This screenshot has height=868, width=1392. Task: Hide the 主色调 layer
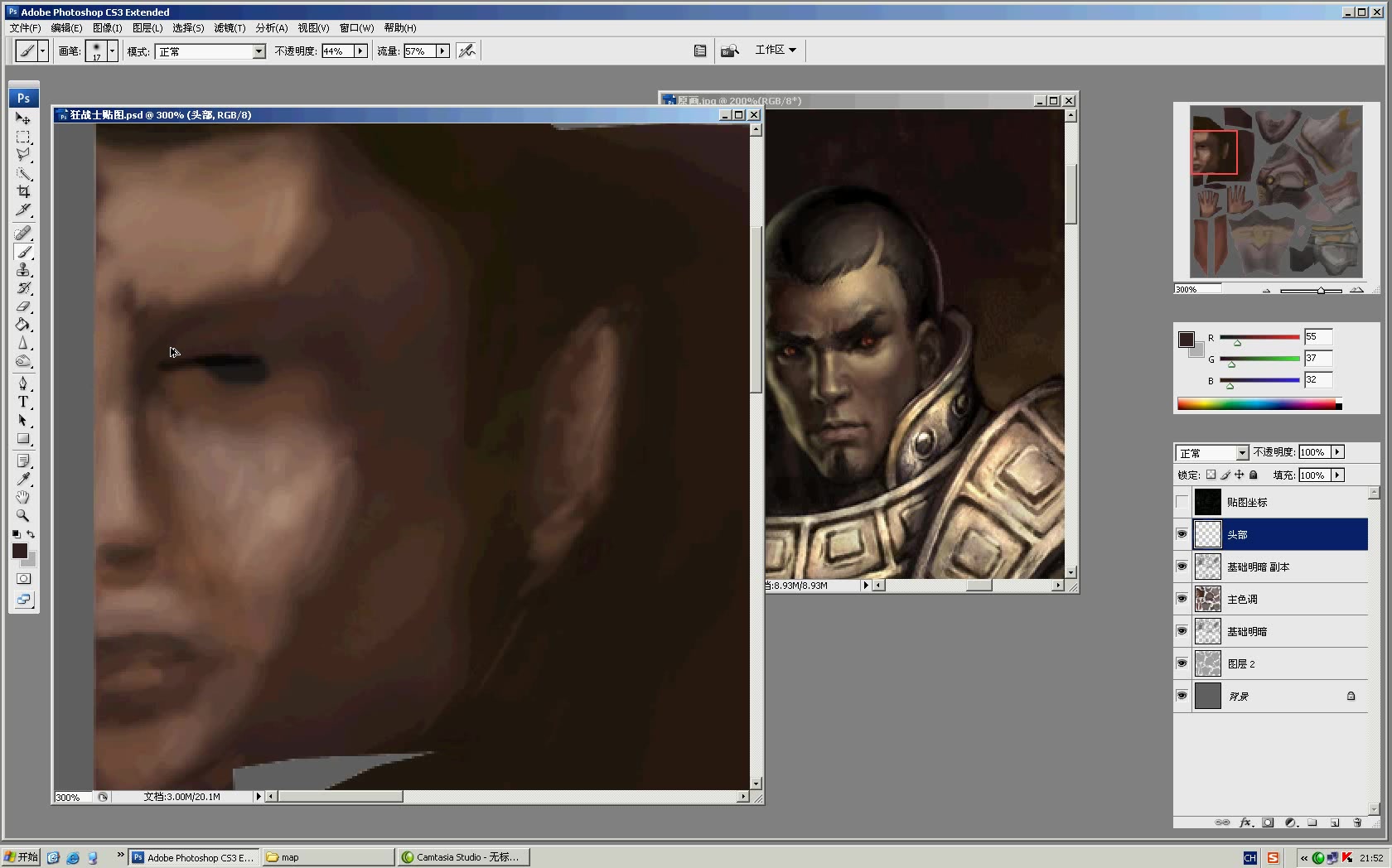coord(1182,599)
